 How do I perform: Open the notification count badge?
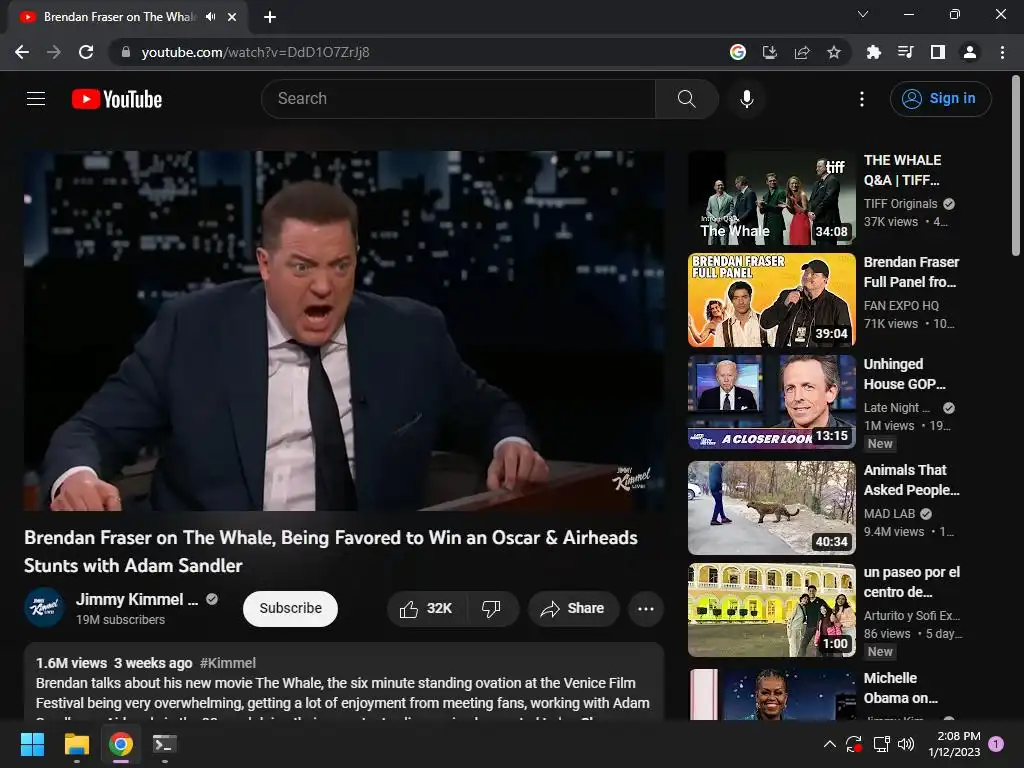[x=996, y=744]
